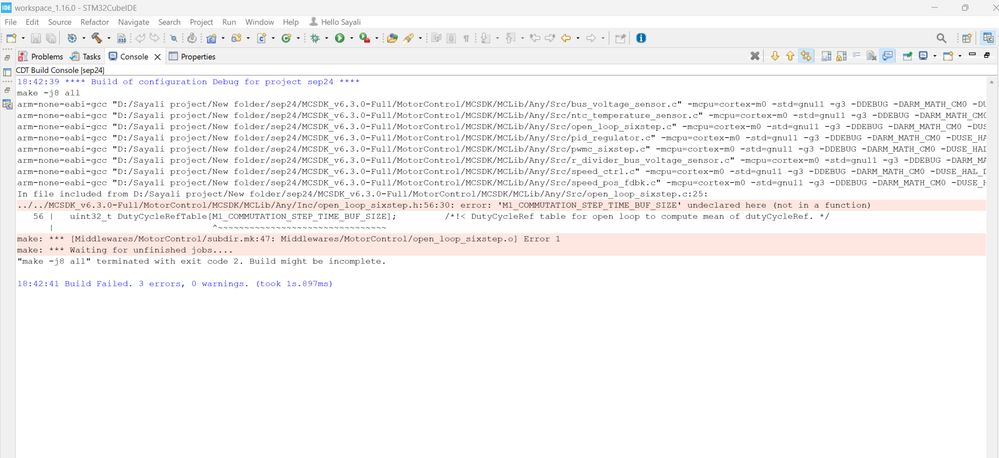
Task: Click the Hello Sayali account link
Action: [335, 22]
